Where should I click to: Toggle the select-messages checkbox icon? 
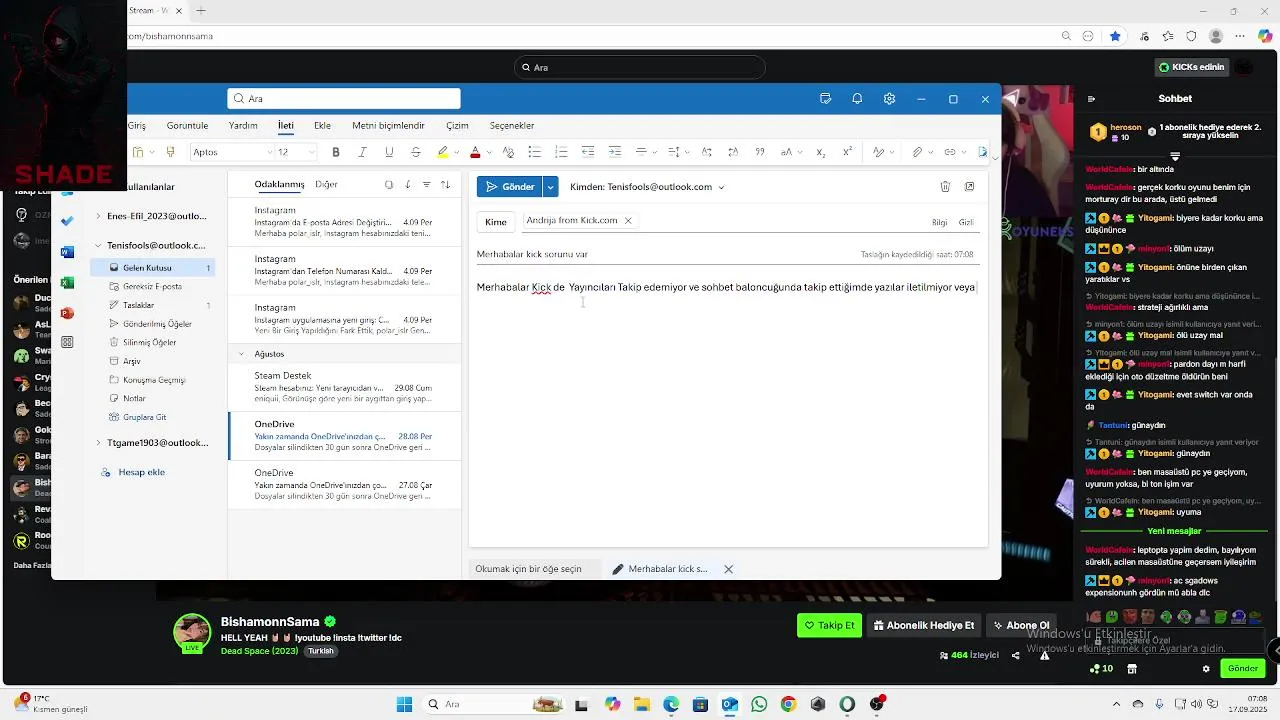tap(389, 184)
